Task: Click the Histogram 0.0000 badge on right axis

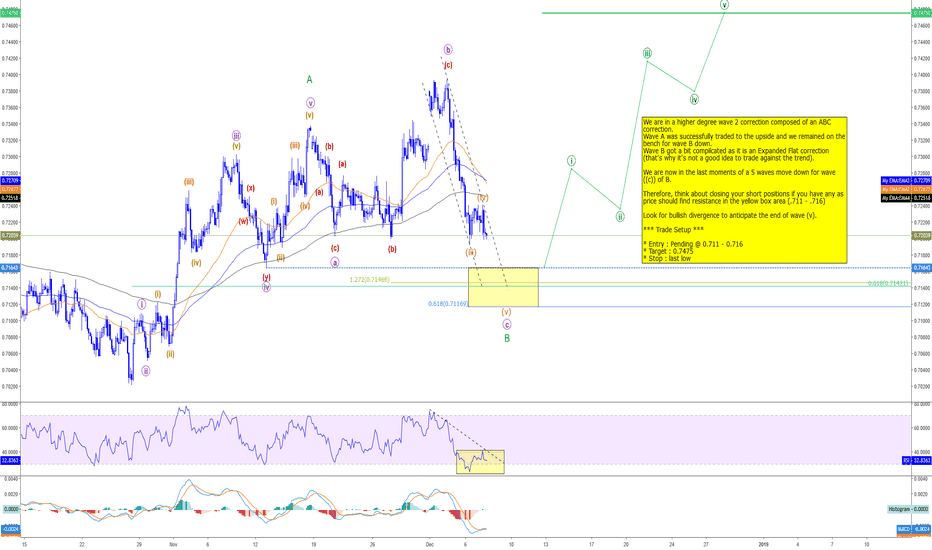Action: pos(909,509)
